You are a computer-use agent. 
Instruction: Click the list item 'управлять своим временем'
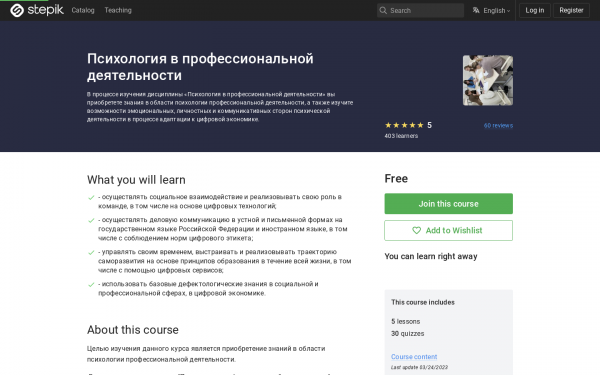225,261
